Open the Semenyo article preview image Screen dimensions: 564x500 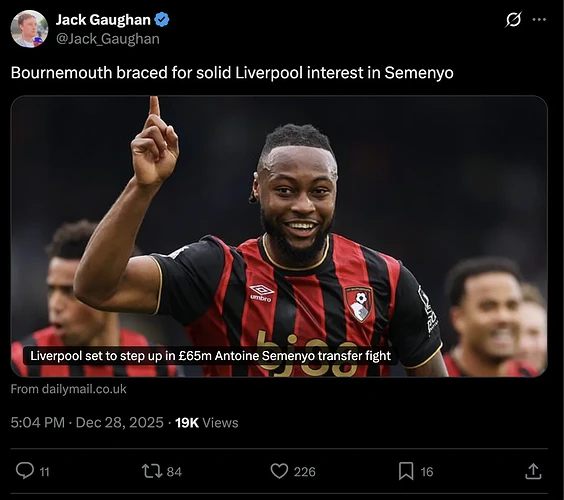(279, 236)
